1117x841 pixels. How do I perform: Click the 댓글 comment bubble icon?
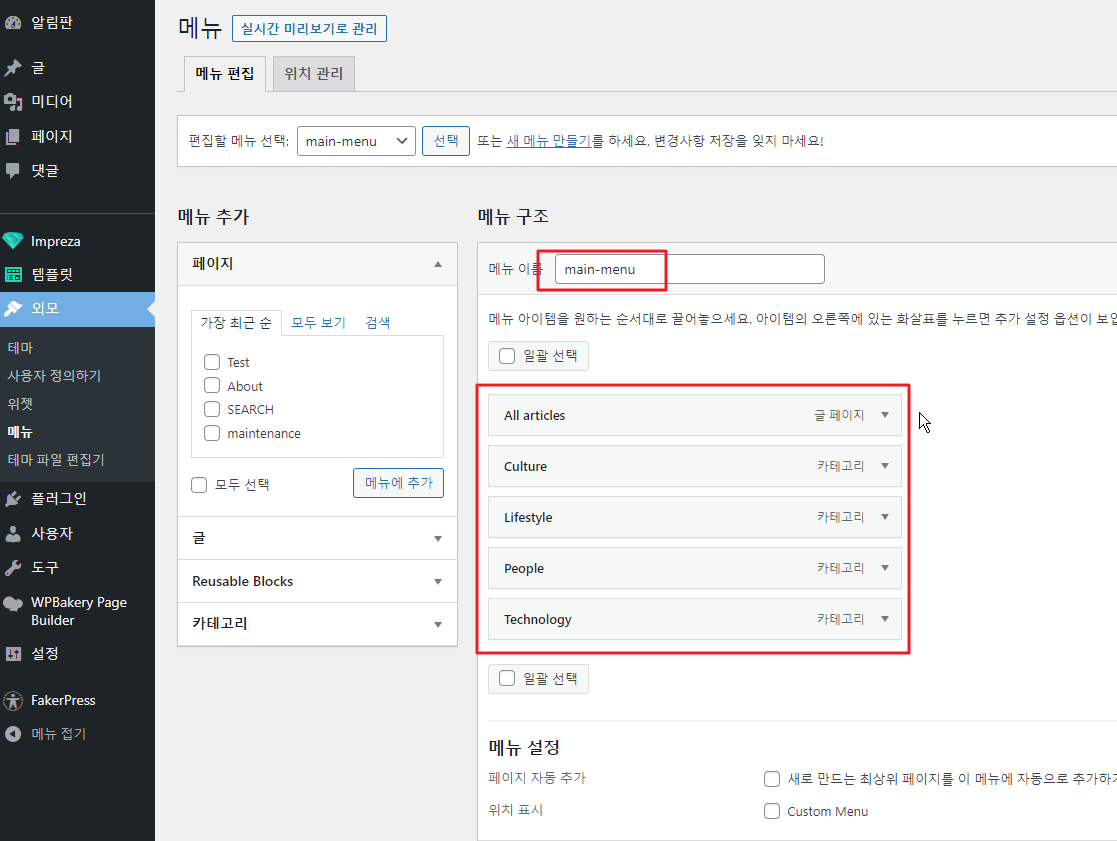pyautogui.click(x=13, y=171)
